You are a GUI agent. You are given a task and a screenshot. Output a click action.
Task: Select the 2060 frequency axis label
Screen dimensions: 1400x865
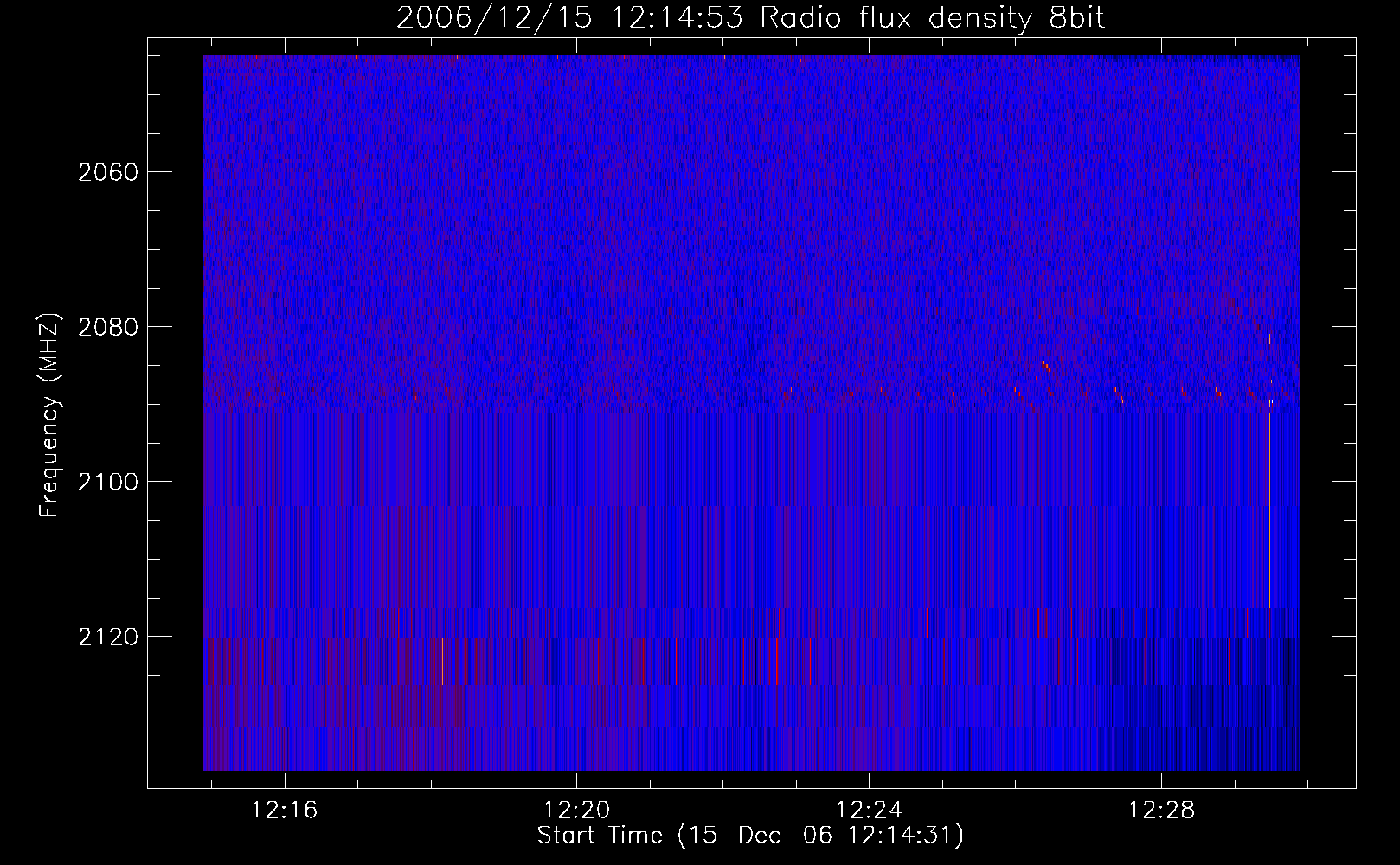tap(108, 172)
